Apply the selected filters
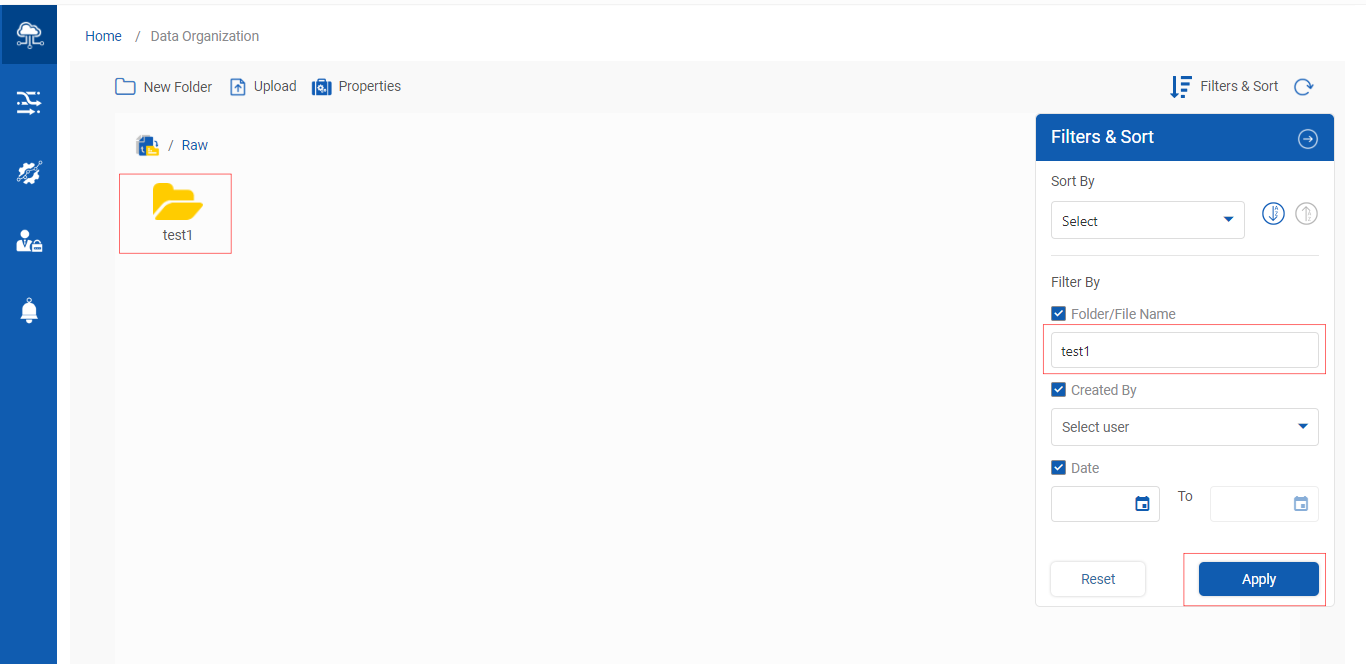 (x=1258, y=579)
